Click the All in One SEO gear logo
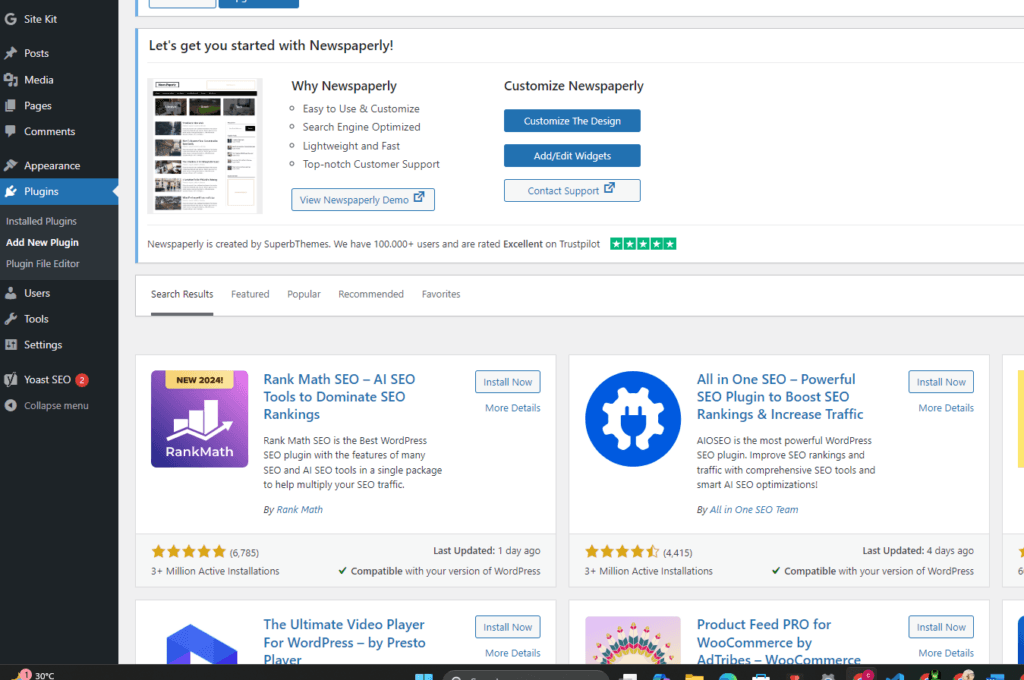The width and height of the screenshot is (1024, 680). [633, 419]
